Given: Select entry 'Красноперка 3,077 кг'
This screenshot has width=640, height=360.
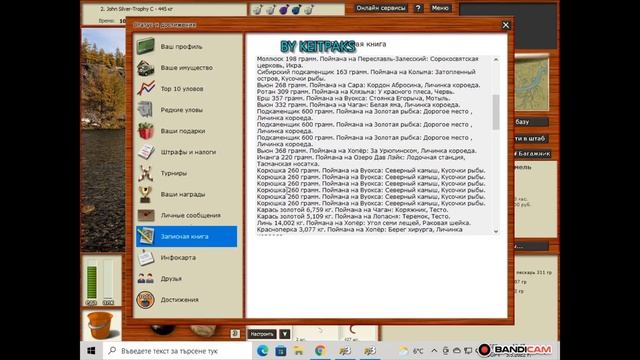Looking at the screenshot, I should point(360,230).
